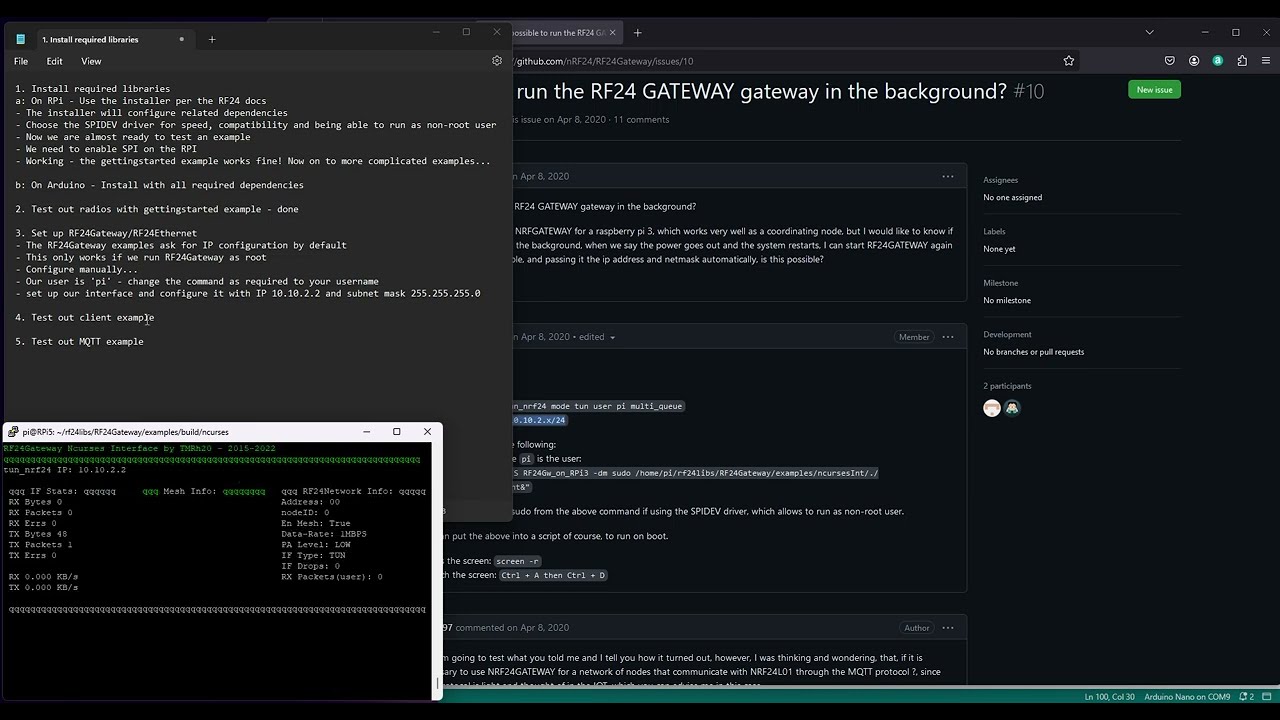Click the second participant avatar
The image size is (1280, 720).
pyautogui.click(x=1012, y=408)
